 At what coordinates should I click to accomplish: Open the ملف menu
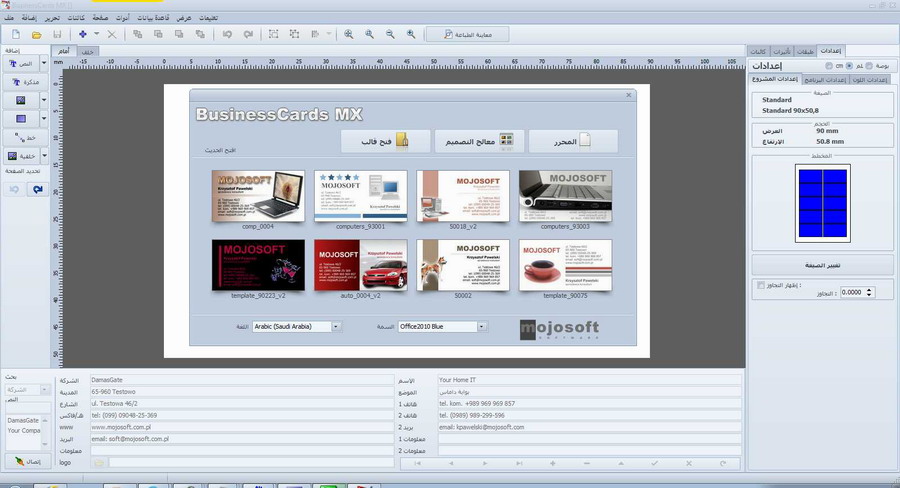pyautogui.click(x=9, y=18)
